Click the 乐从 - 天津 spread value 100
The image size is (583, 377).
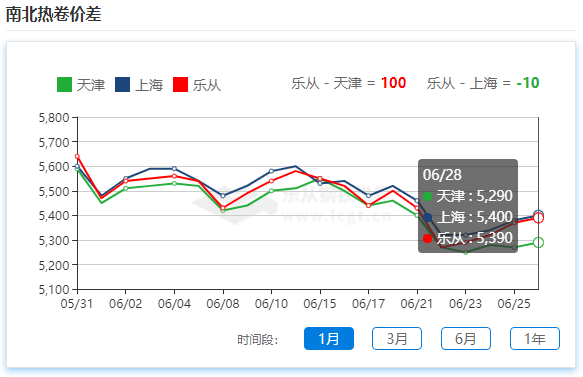point(393,83)
